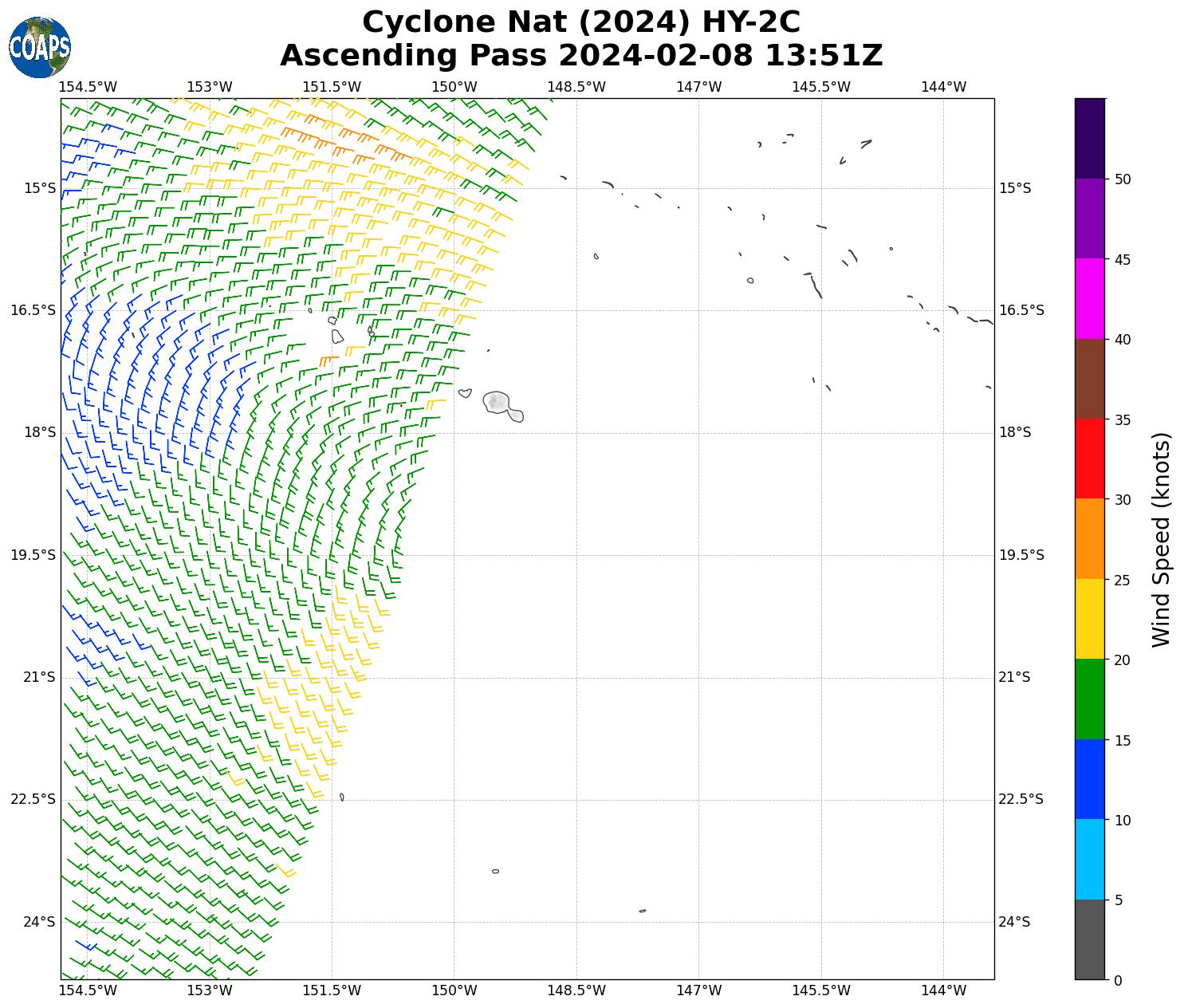Click the gray 0-5 knots colorbar segment

click(1089, 939)
